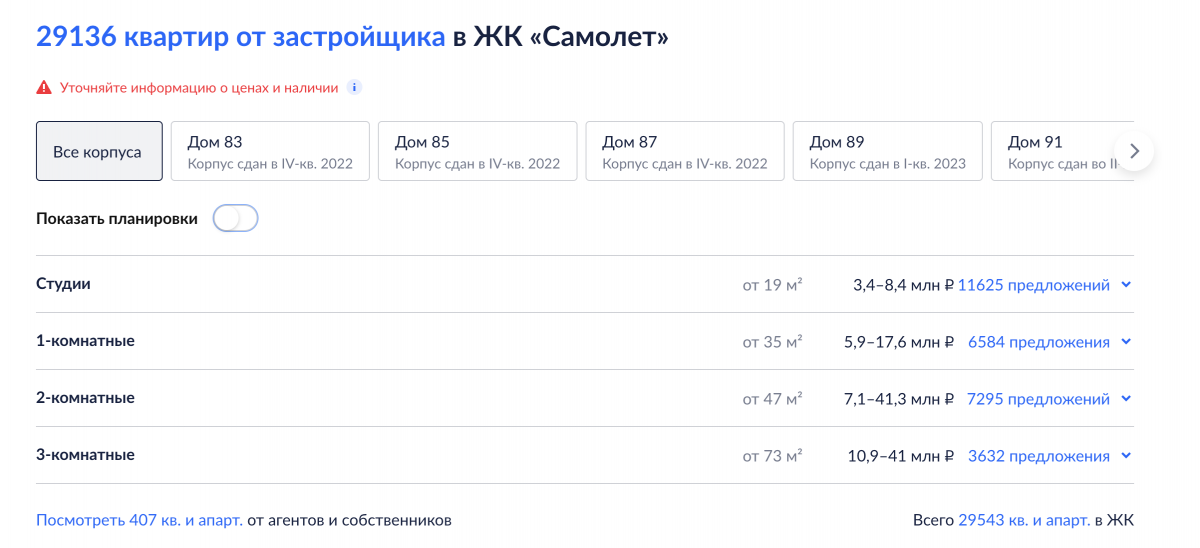Expand the 3-комнатные offers chevron
The height and width of the screenshot is (548, 1200).
[x=1126, y=456]
